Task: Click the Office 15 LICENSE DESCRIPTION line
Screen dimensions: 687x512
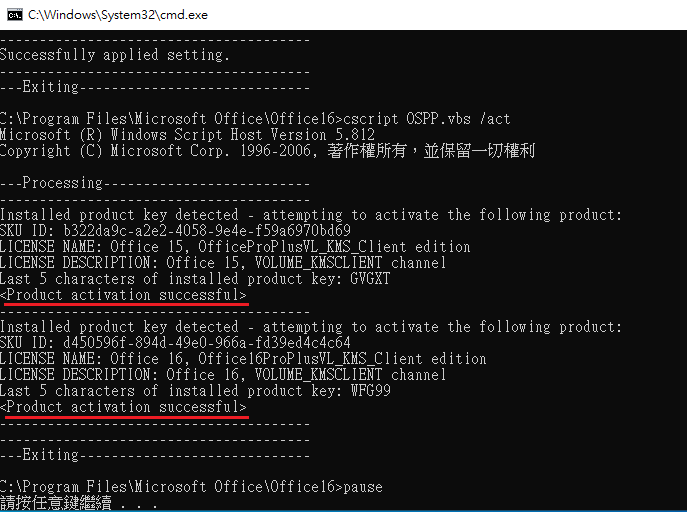Action: click(223, 263)
